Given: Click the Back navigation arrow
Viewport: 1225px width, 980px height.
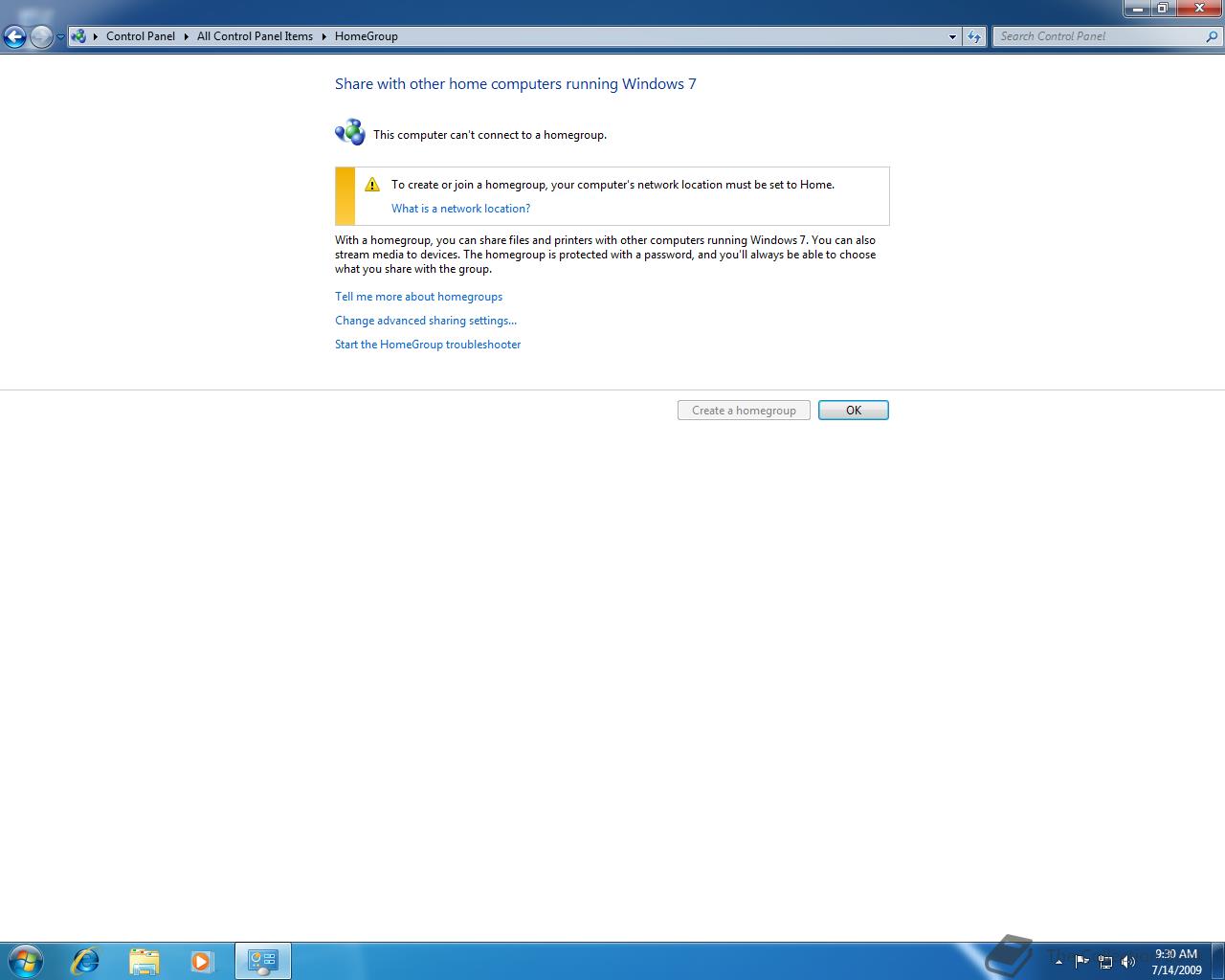Looking at the screenshot, I should [x=14, y=36].
